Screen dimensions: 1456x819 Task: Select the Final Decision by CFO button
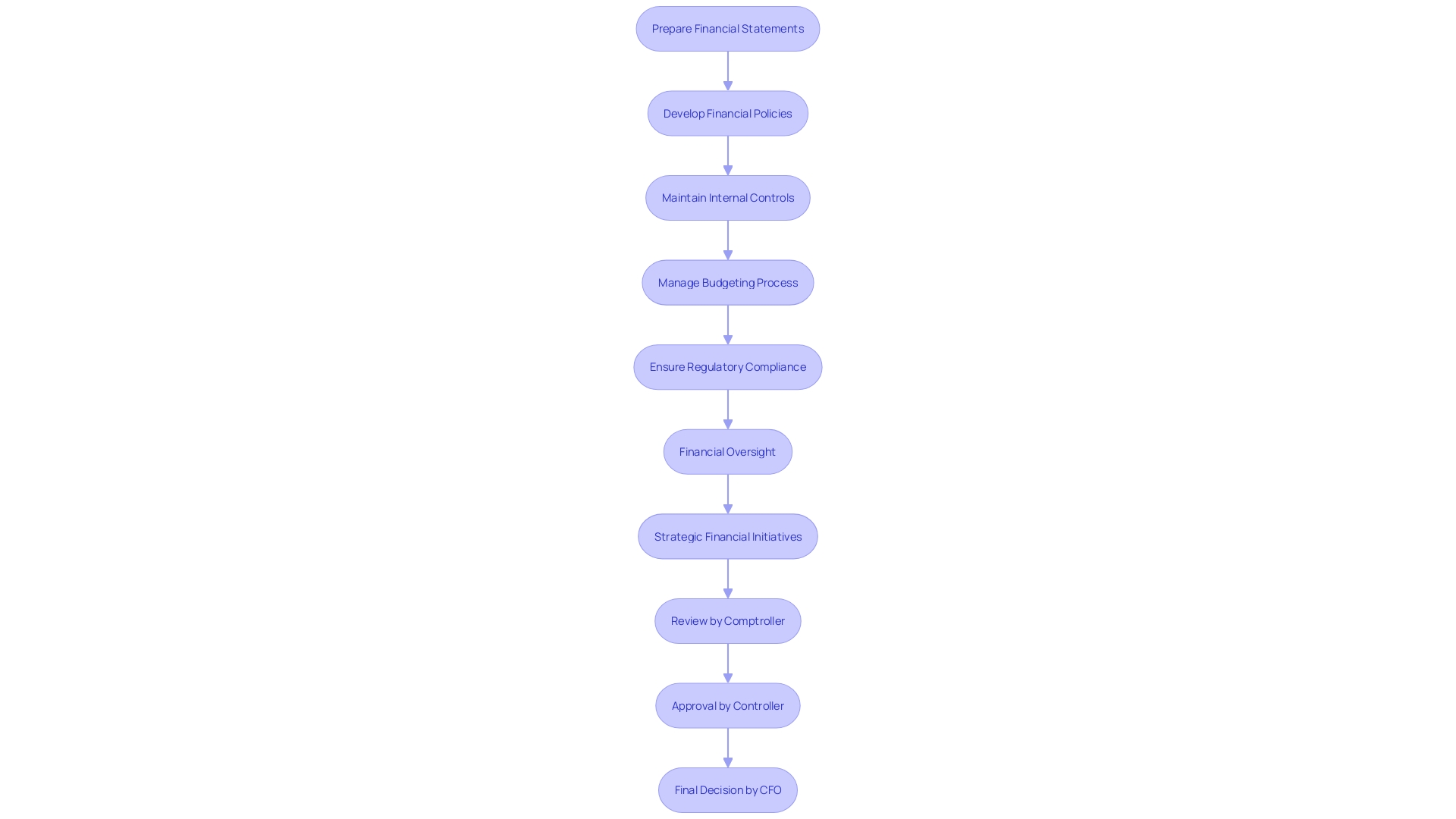pos(728,790)
